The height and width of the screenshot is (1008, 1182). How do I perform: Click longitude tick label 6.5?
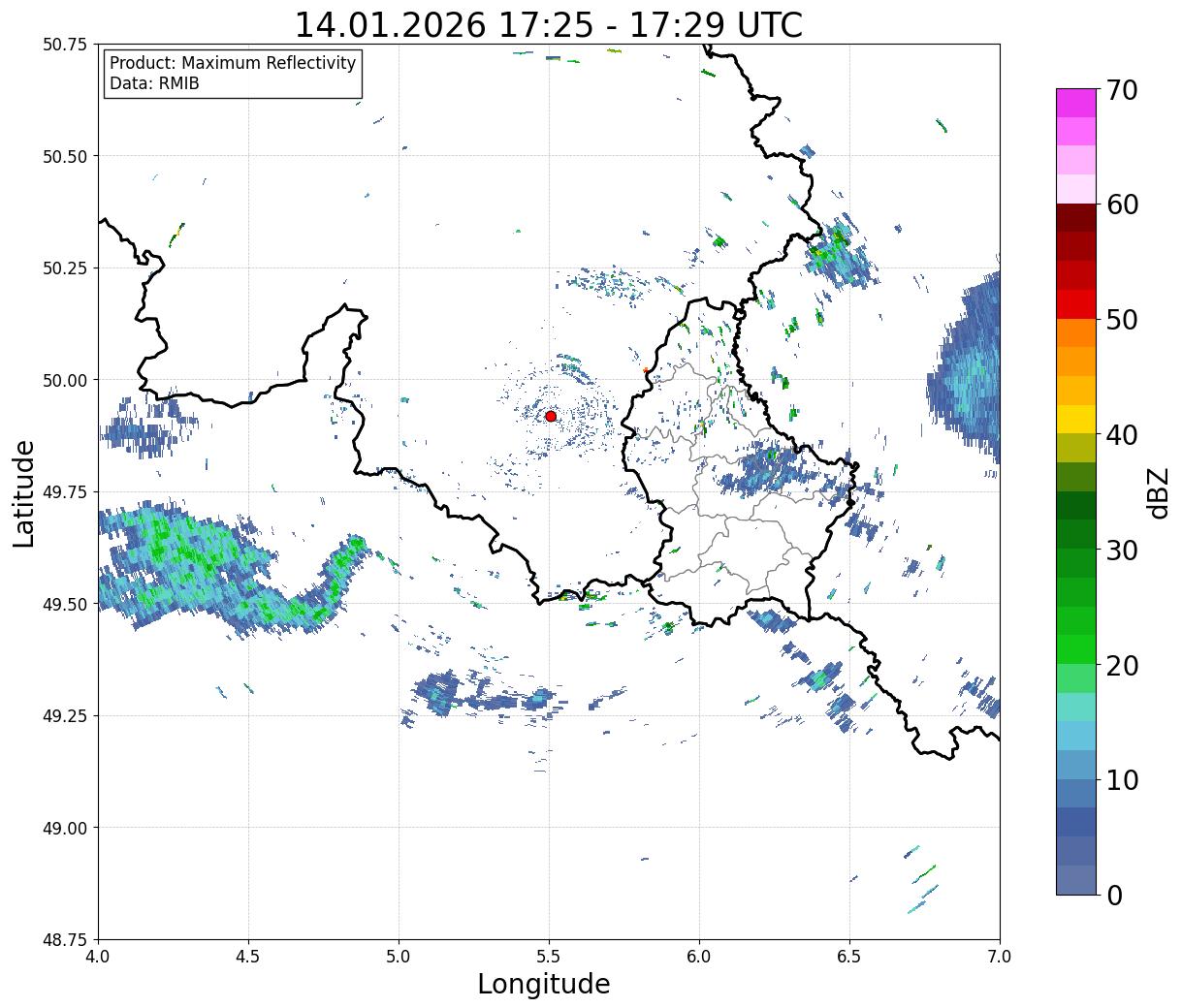coord(849,956)
